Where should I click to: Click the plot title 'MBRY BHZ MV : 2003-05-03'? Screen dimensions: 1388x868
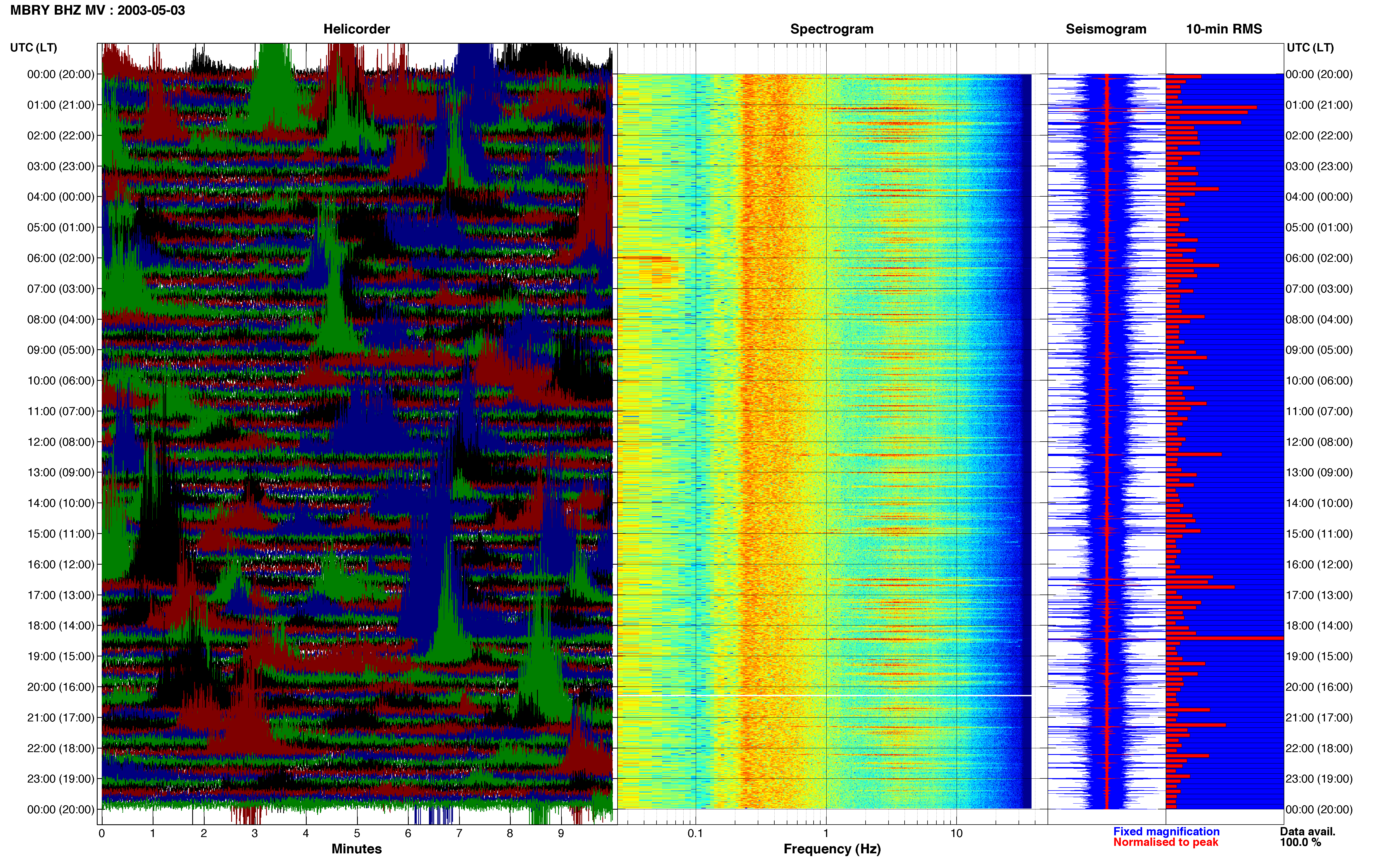[98, 10]
